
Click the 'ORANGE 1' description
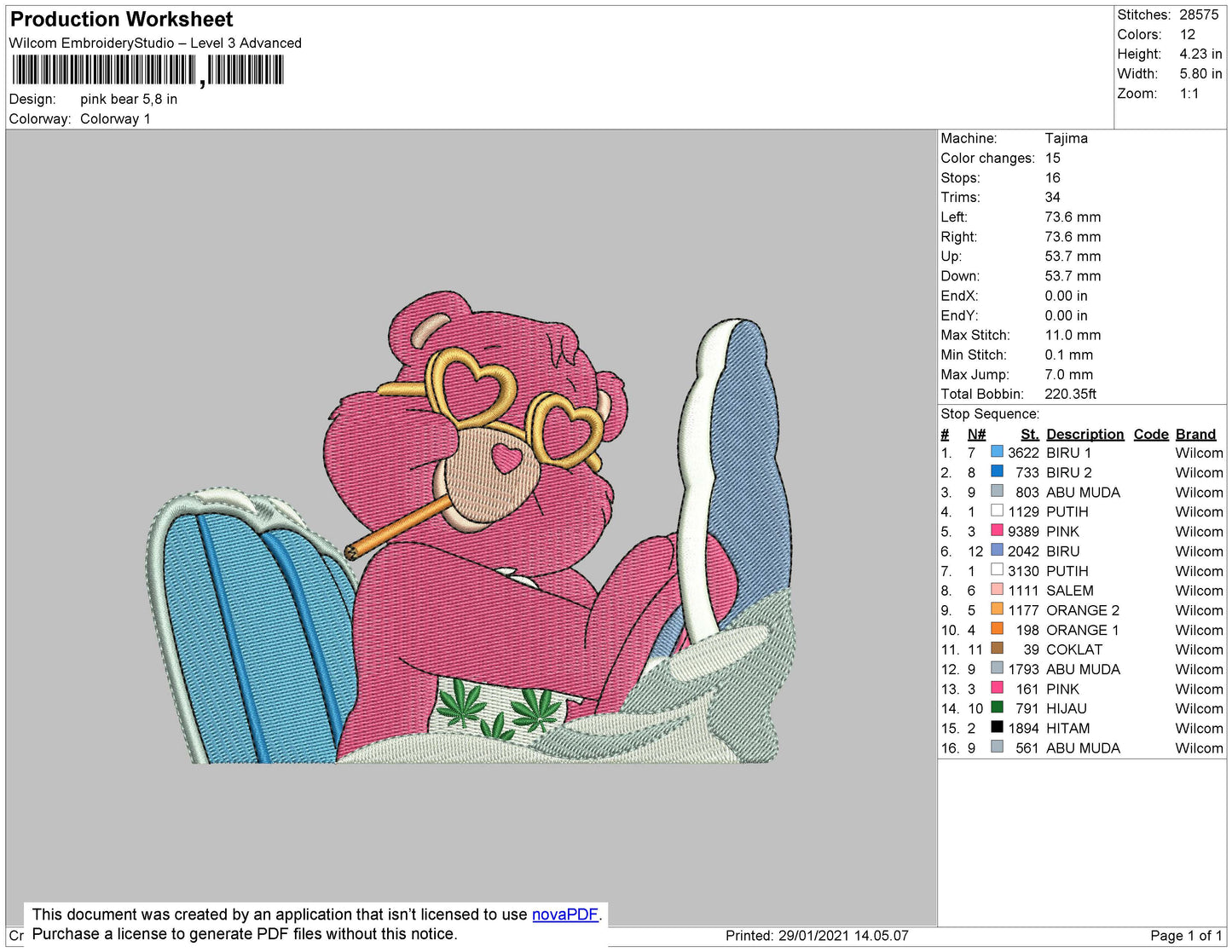point(1083,630)
